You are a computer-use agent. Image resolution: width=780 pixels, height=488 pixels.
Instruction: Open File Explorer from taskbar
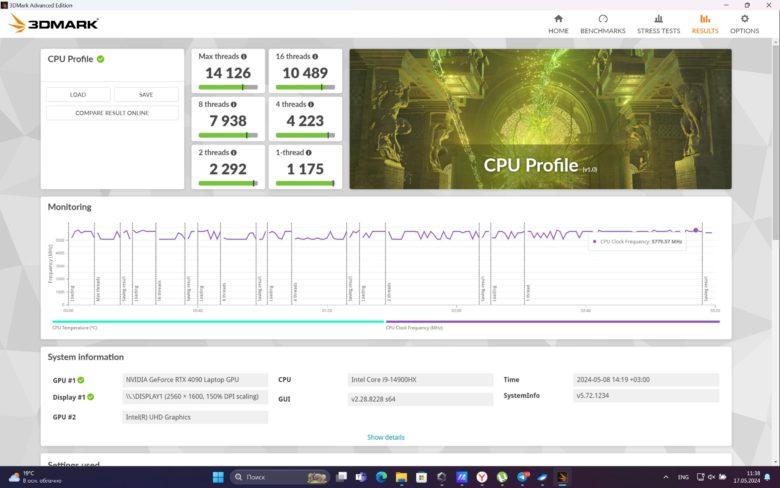click(401, 477)
